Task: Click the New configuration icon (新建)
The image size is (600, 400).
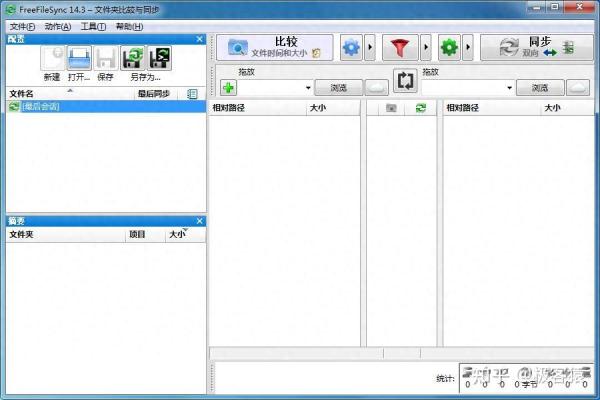Action: pyautogui.click(x=52, y=58)
